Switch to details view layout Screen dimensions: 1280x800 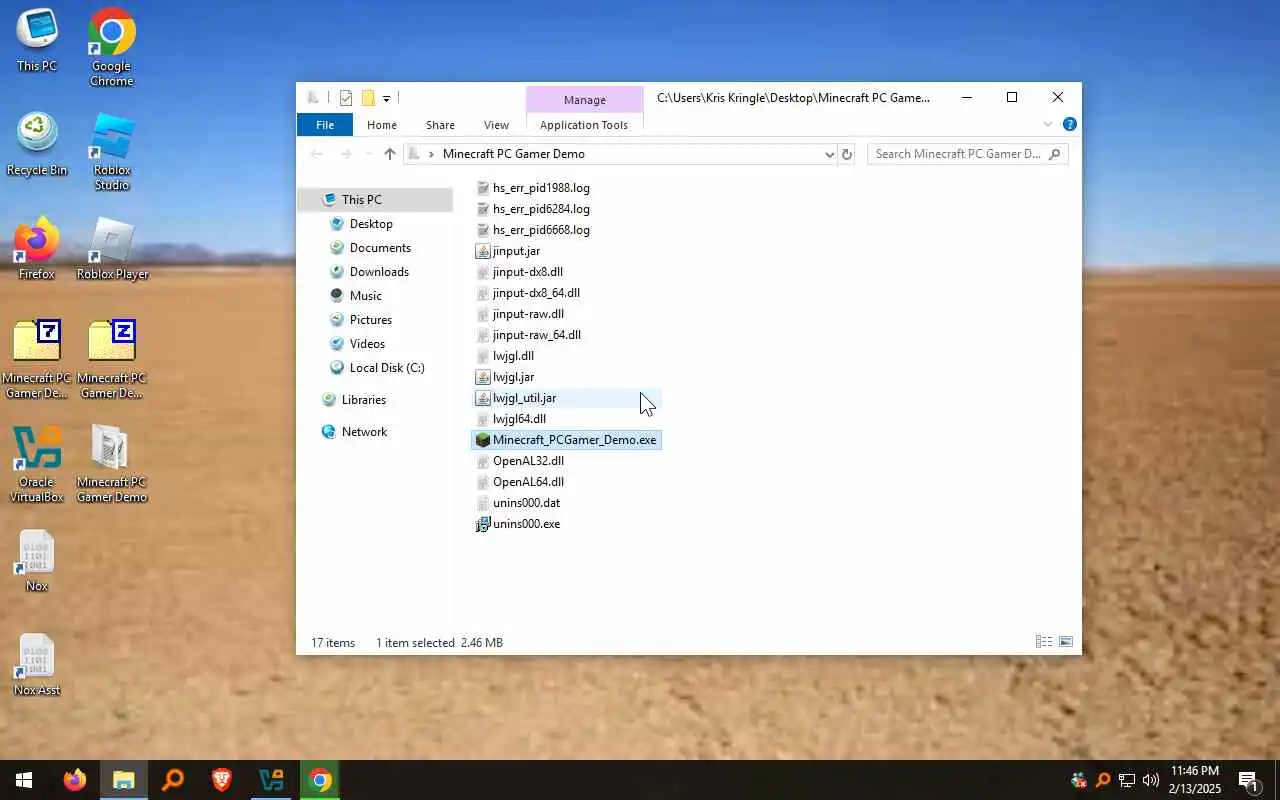point(1043,642)
